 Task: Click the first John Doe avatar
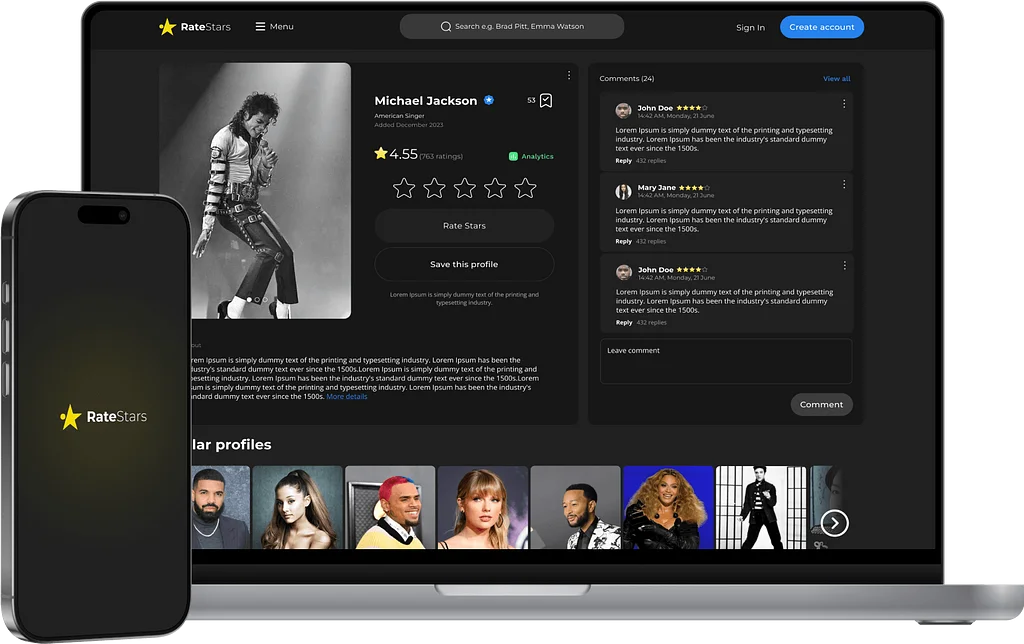[x=623, y=110]
